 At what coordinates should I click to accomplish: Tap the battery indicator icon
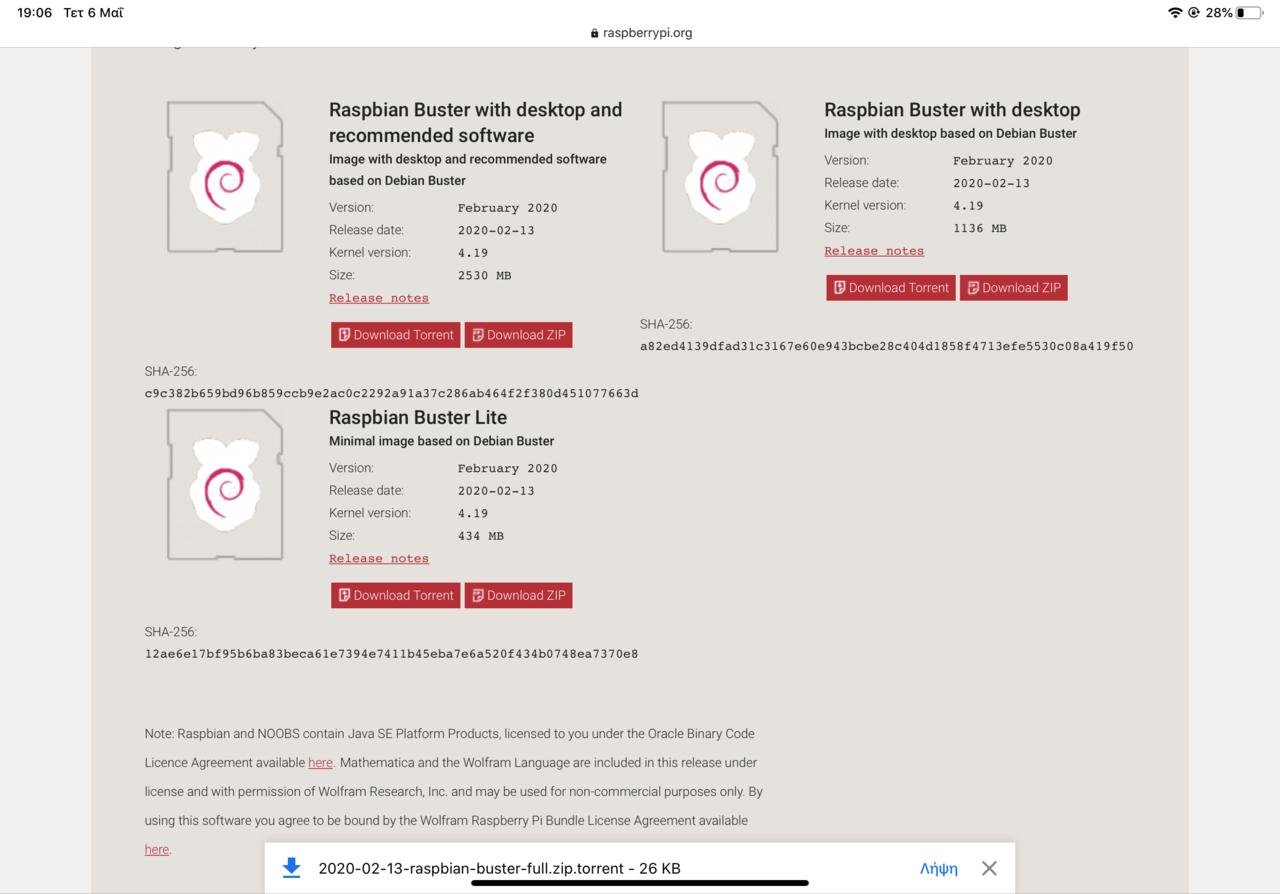1249,13
